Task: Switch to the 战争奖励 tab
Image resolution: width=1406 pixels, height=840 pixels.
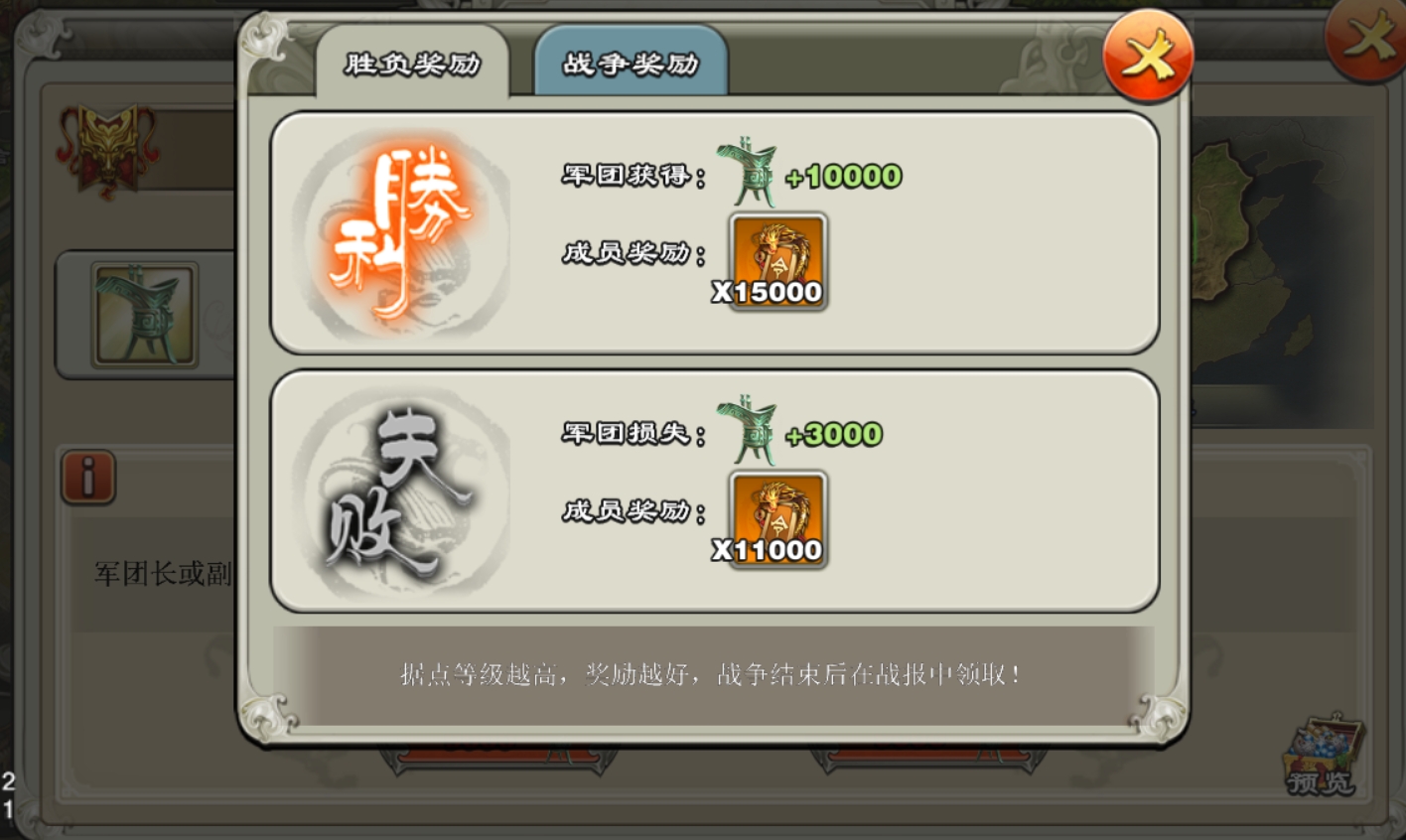Action: (x=632, y=62)
